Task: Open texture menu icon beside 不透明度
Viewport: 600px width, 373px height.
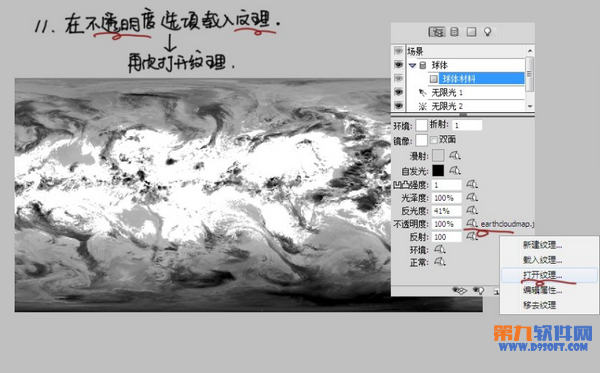Action: pos(472,223)
